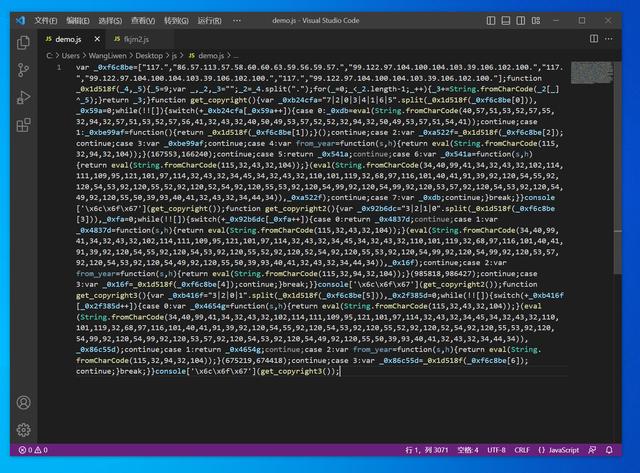Click the 空格: 4 indentation setting

click(x=463, y=450)
